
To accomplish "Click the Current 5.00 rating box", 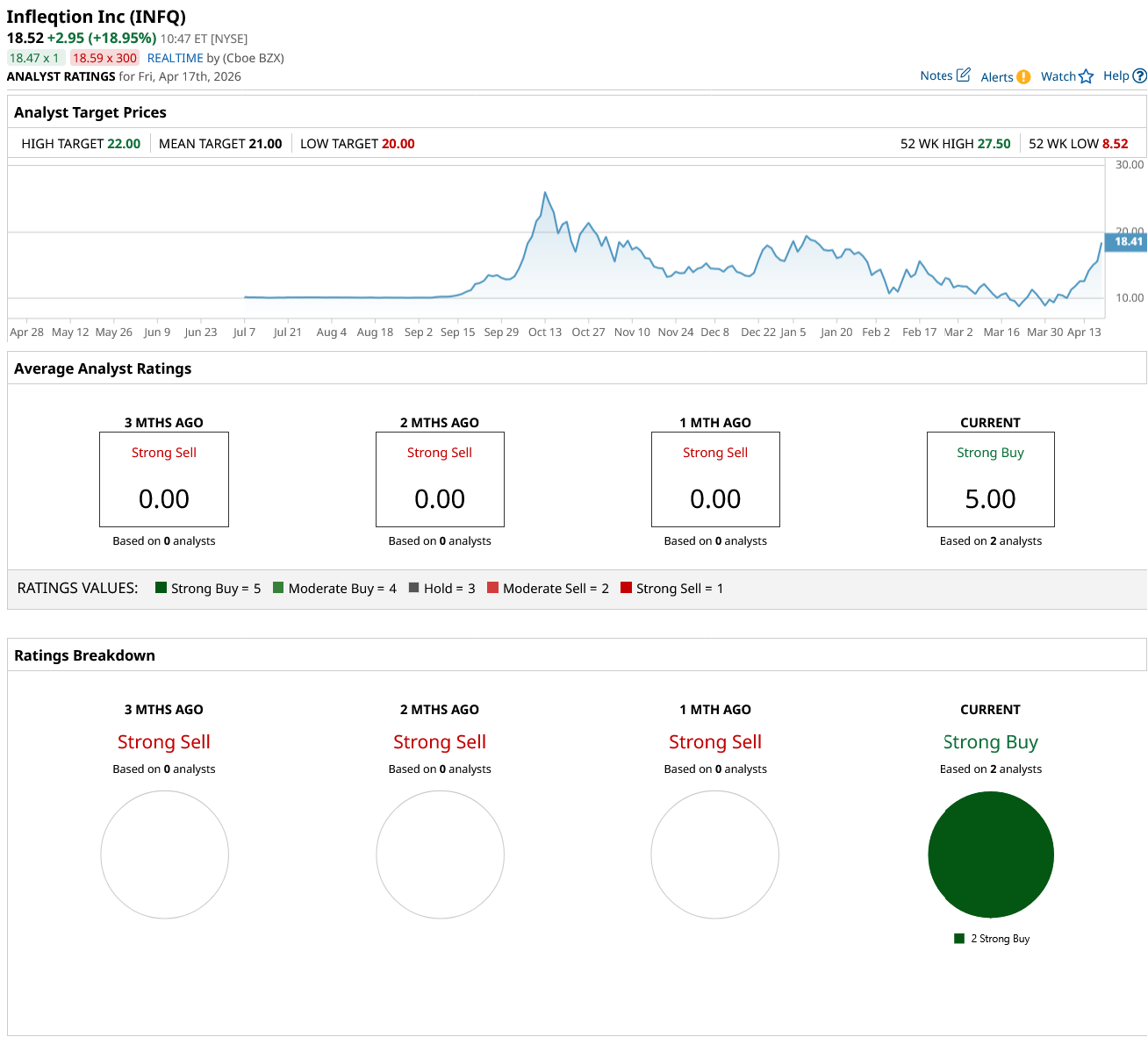I will click(x=990, y=479).
